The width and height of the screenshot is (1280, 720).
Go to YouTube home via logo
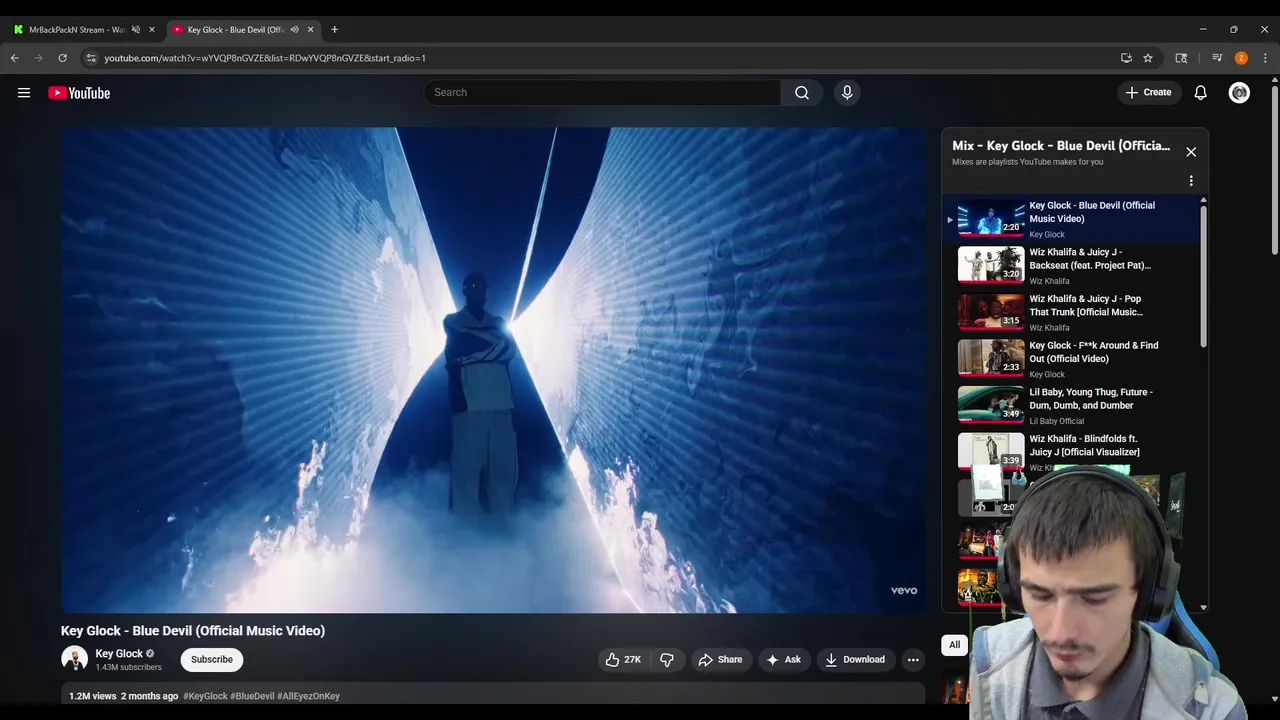[79, 93]
